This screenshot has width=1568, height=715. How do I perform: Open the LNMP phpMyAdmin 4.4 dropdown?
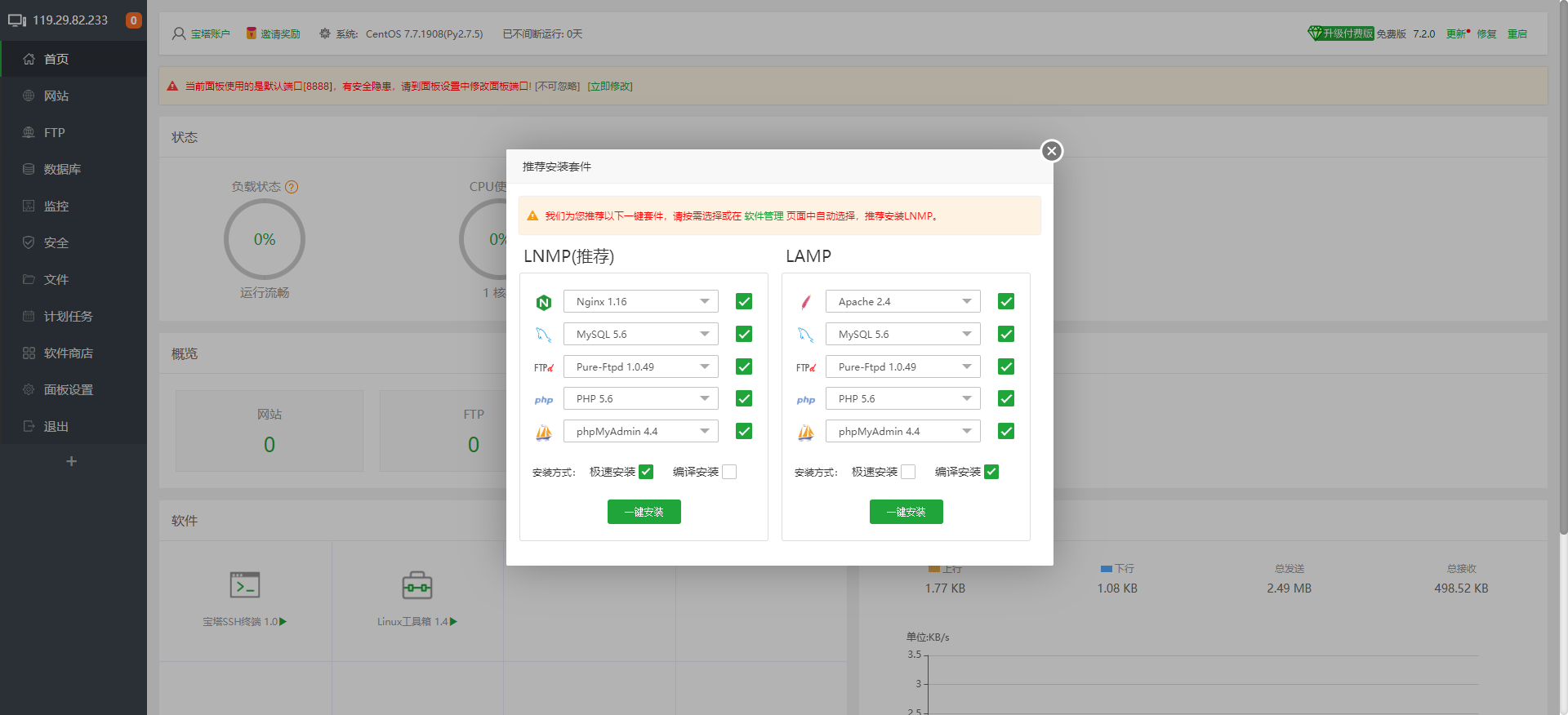pos(641,431)
